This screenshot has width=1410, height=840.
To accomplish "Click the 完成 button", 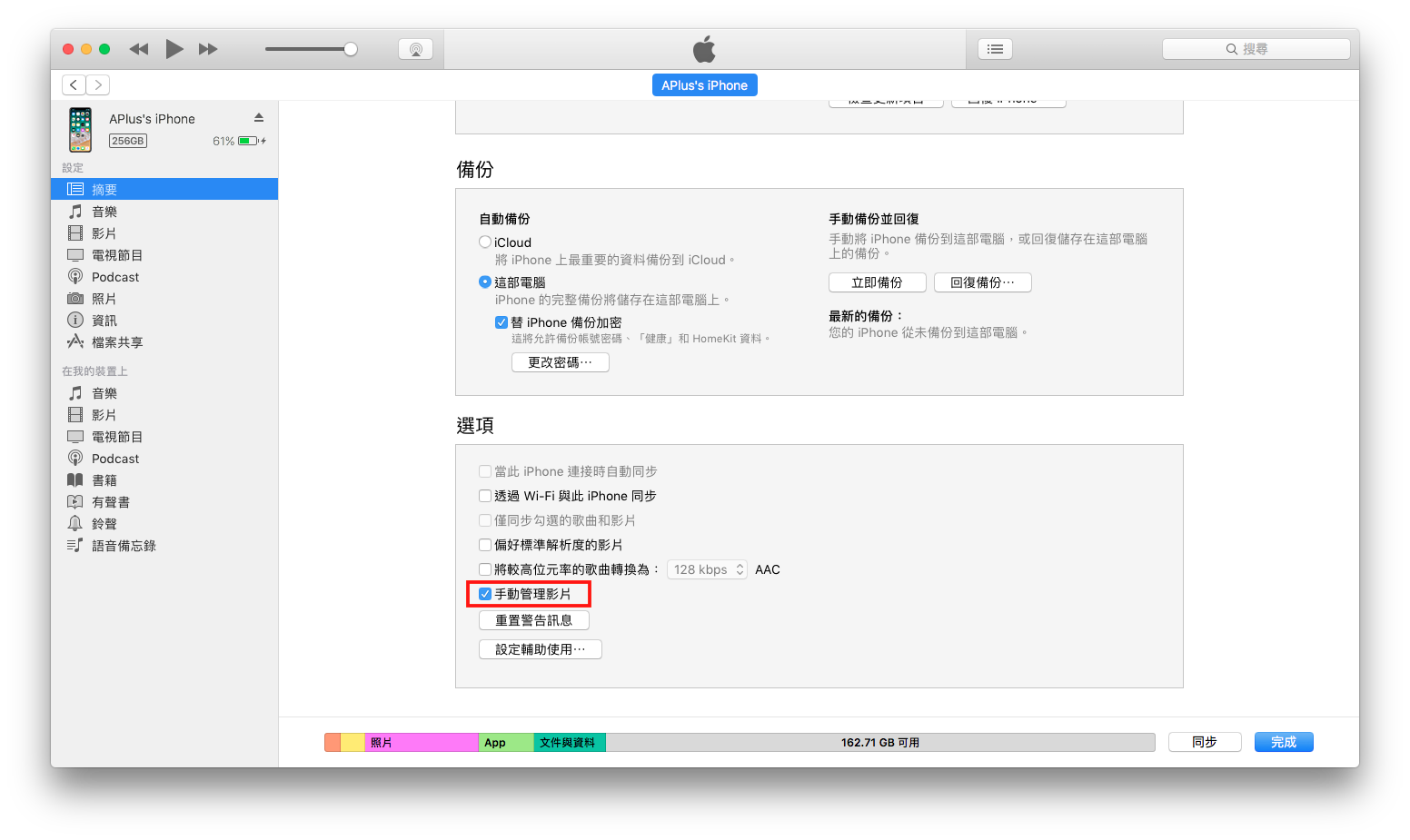I will [1284, 742].
